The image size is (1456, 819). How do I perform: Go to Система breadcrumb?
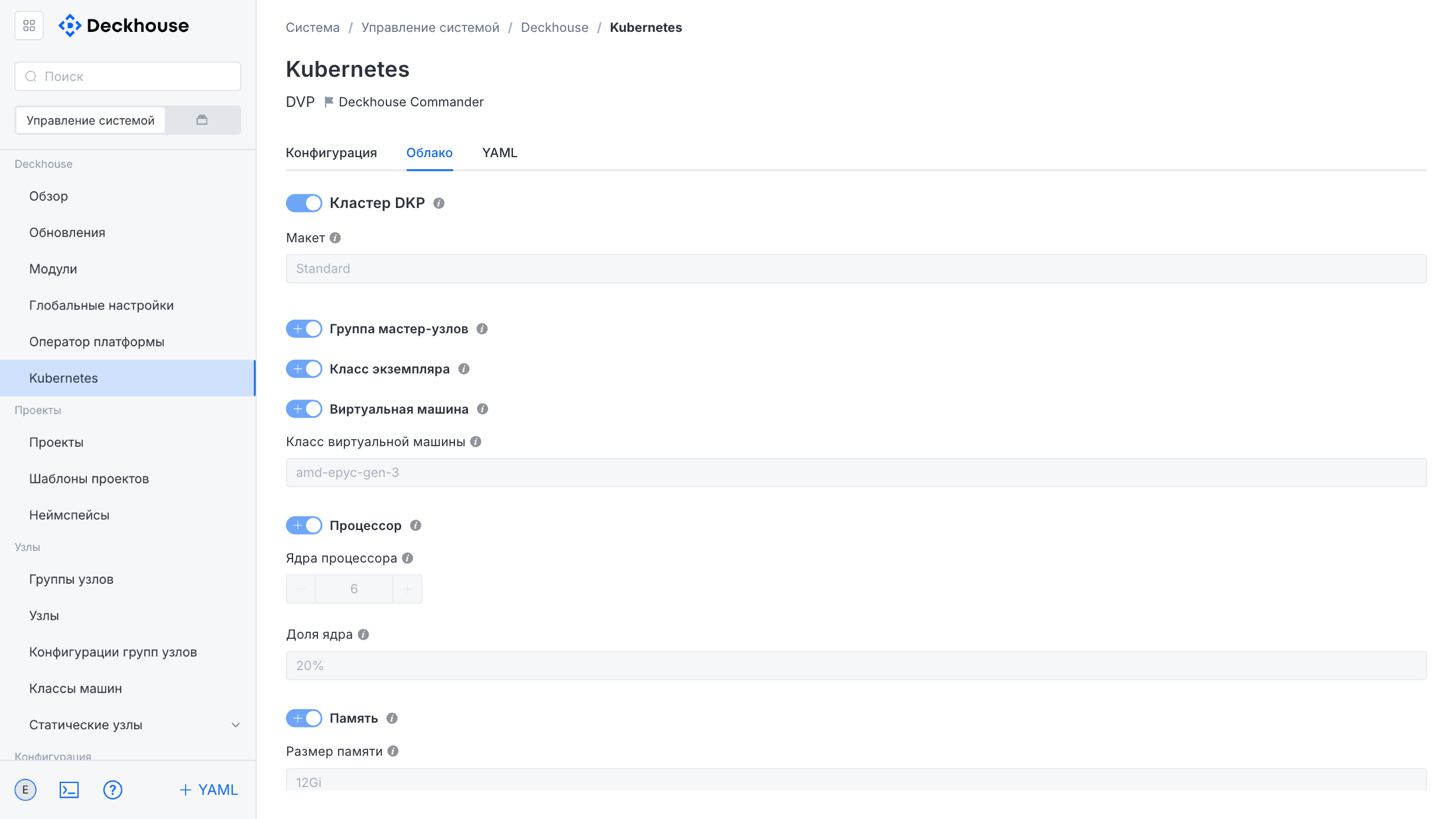pos(313,28)
